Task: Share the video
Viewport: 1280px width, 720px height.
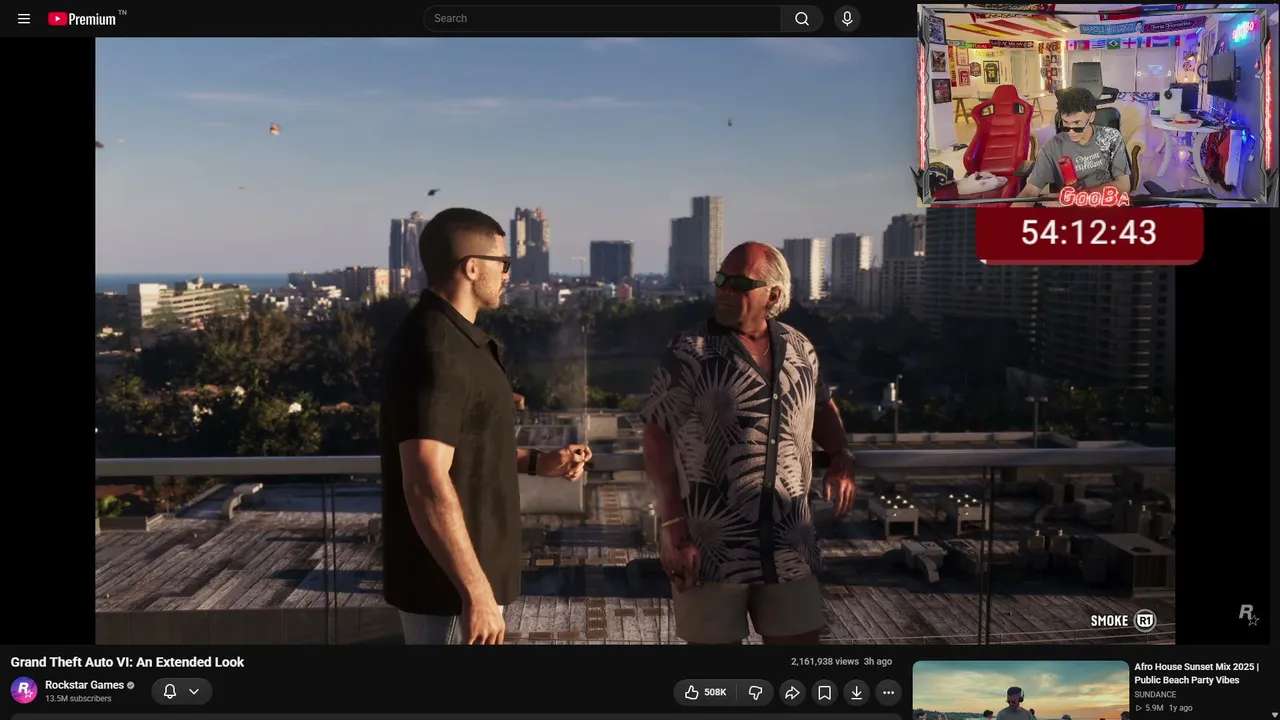Action: click(x=792, y=692)
